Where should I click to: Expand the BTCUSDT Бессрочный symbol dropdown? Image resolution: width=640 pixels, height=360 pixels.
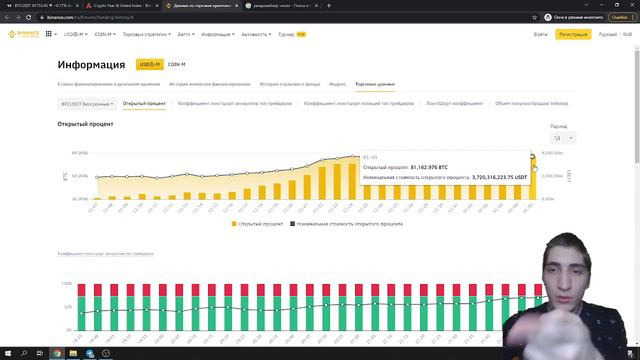coord(87,104)
